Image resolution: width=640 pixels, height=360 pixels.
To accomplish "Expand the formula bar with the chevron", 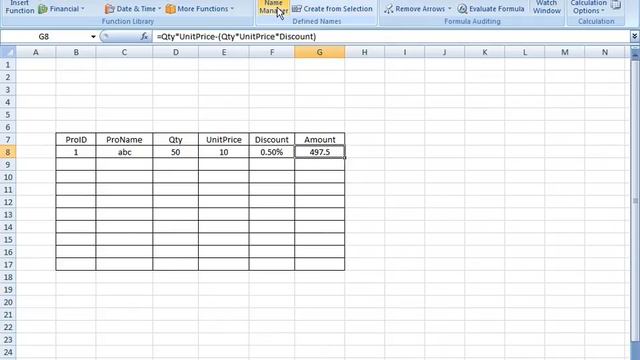I will coord(634,36).
